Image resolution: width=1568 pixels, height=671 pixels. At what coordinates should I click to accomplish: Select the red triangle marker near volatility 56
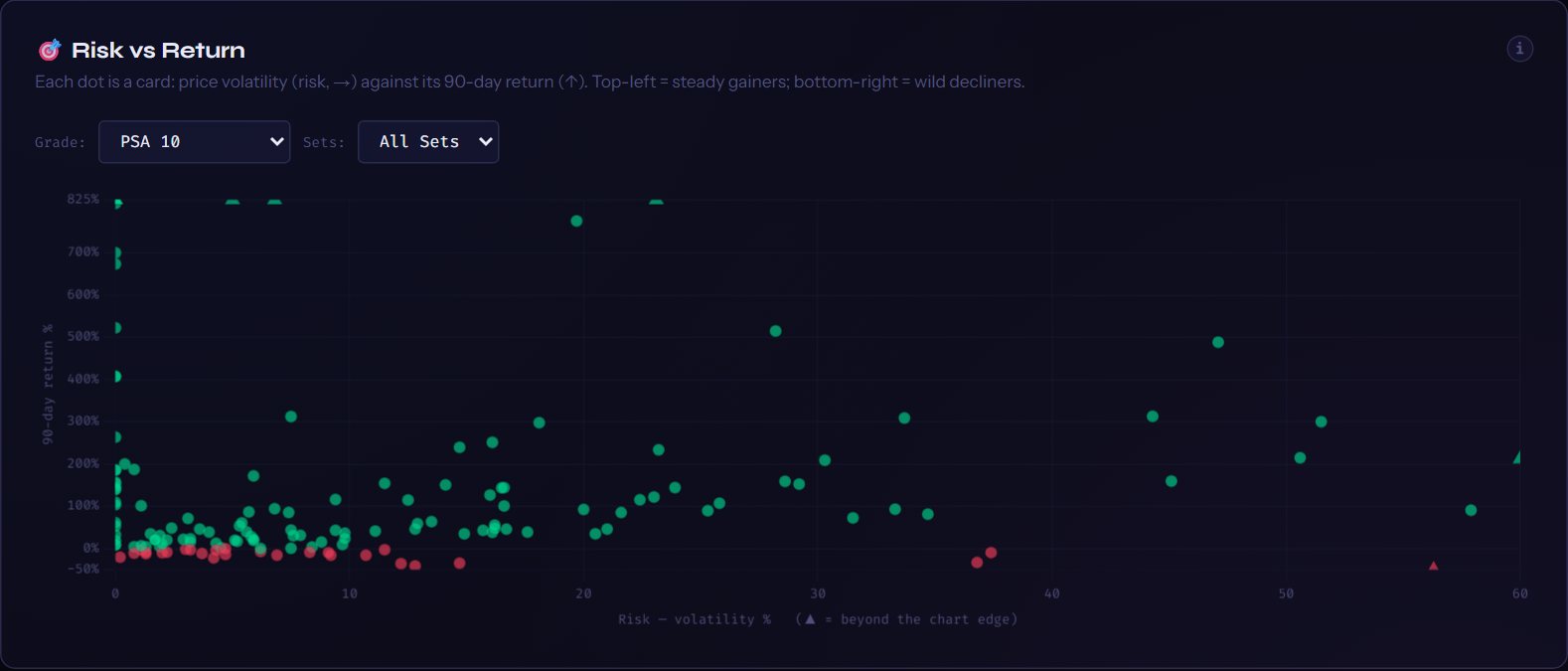[1433, 566]
